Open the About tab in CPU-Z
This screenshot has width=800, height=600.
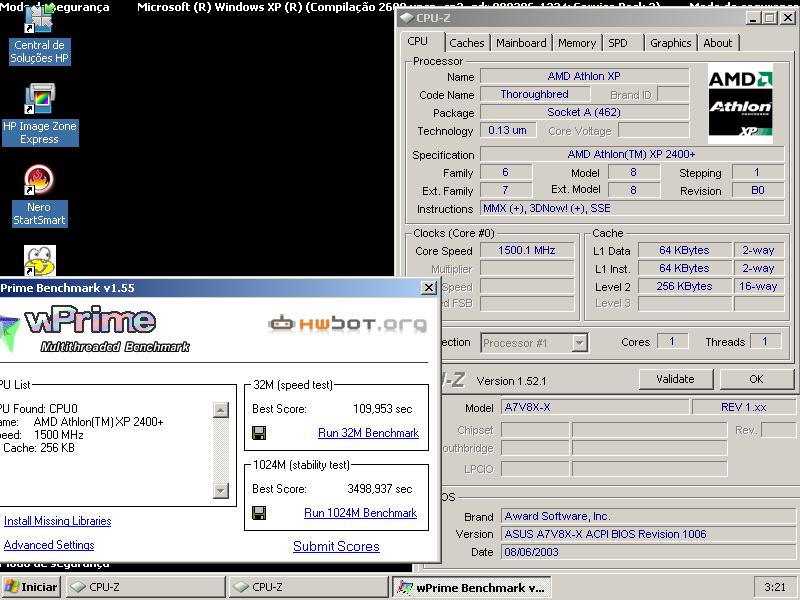[718, 43]
